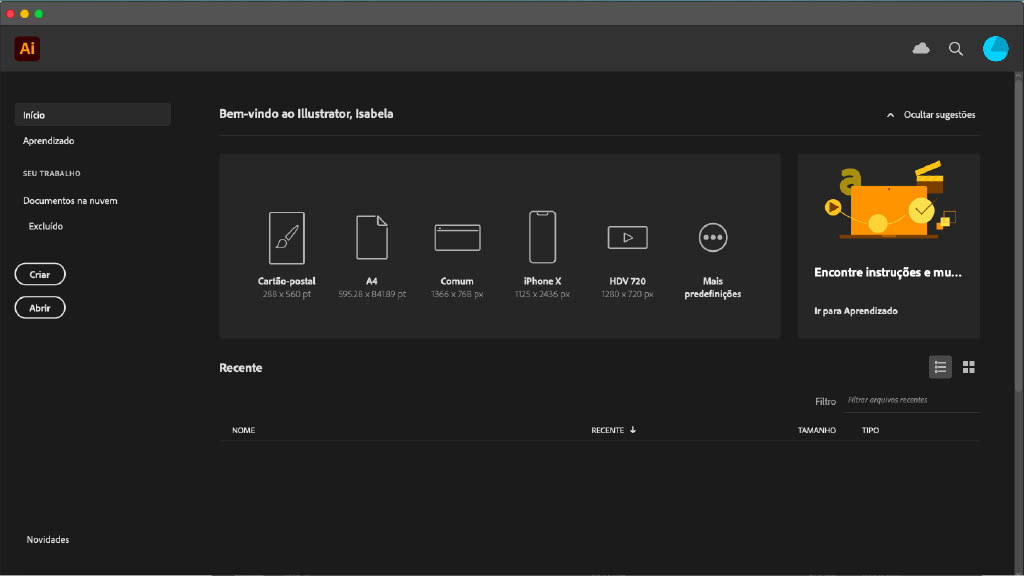Open Documentos na nuvem
This screenshot has height=576, width=1024.
coord(71,200)
